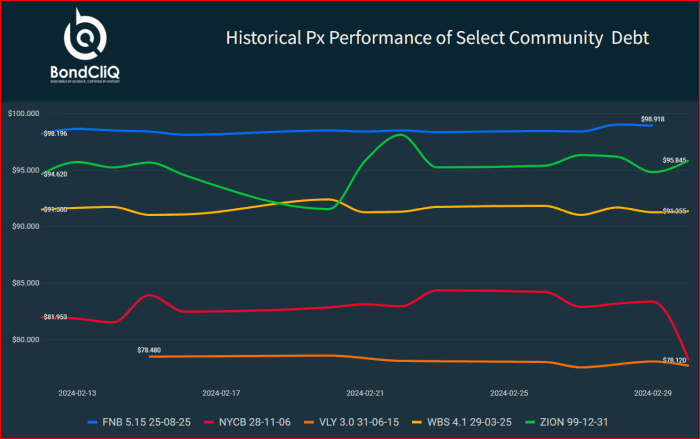The image size is (700, 439).
Task: Click the $91.355 end label
Action: (x=674, y=211)
